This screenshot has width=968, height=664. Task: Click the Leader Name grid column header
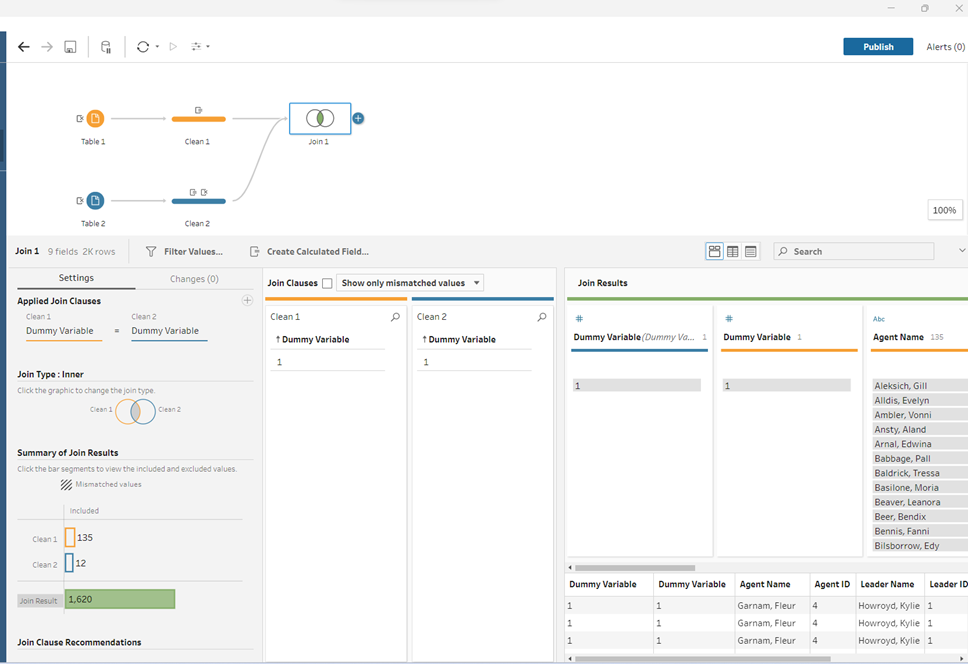(889, 584)
